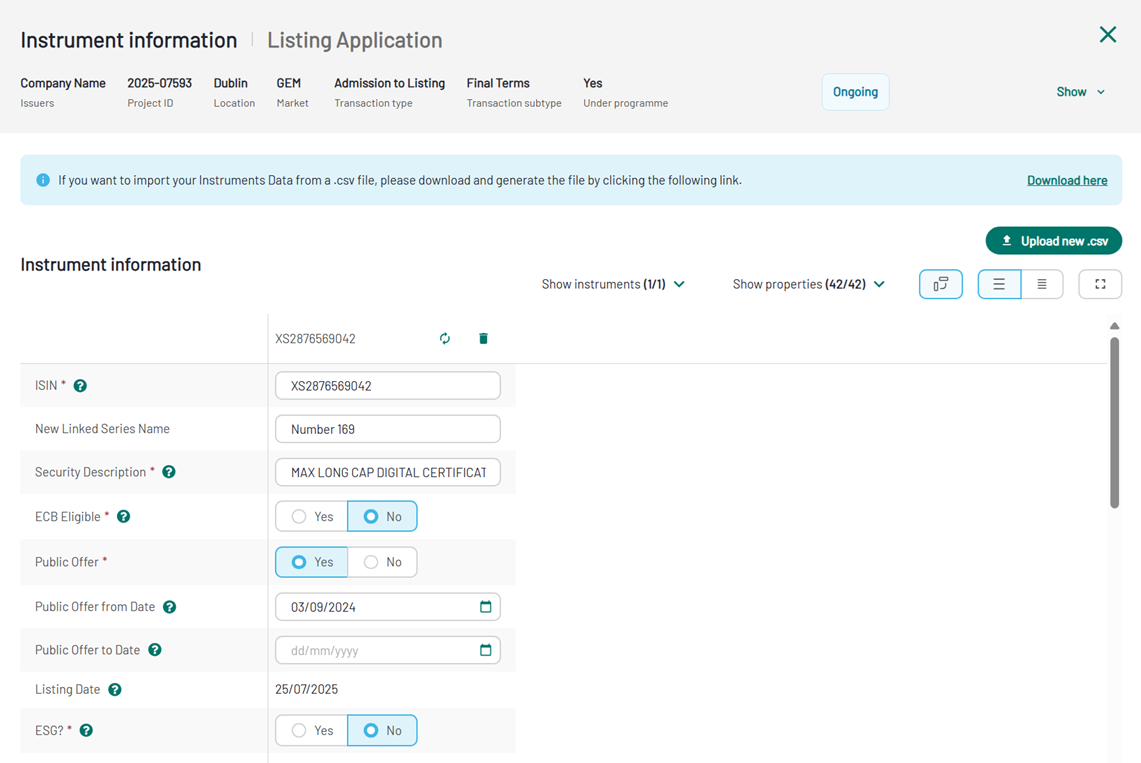Click the Download here link

pyautogui.click(x=1066, y=180)
